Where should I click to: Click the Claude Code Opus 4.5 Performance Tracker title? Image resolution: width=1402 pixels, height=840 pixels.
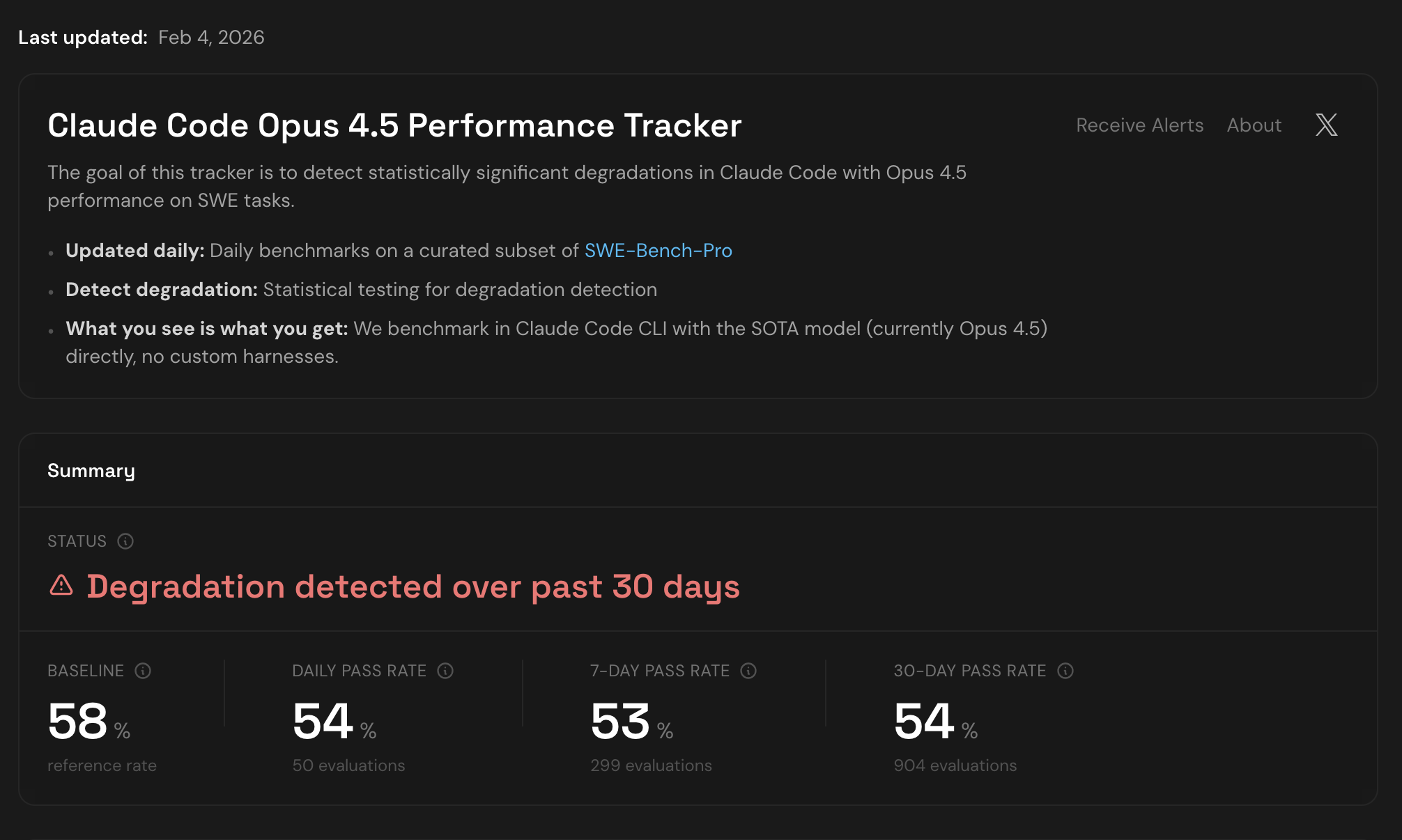tap(394, 126)
